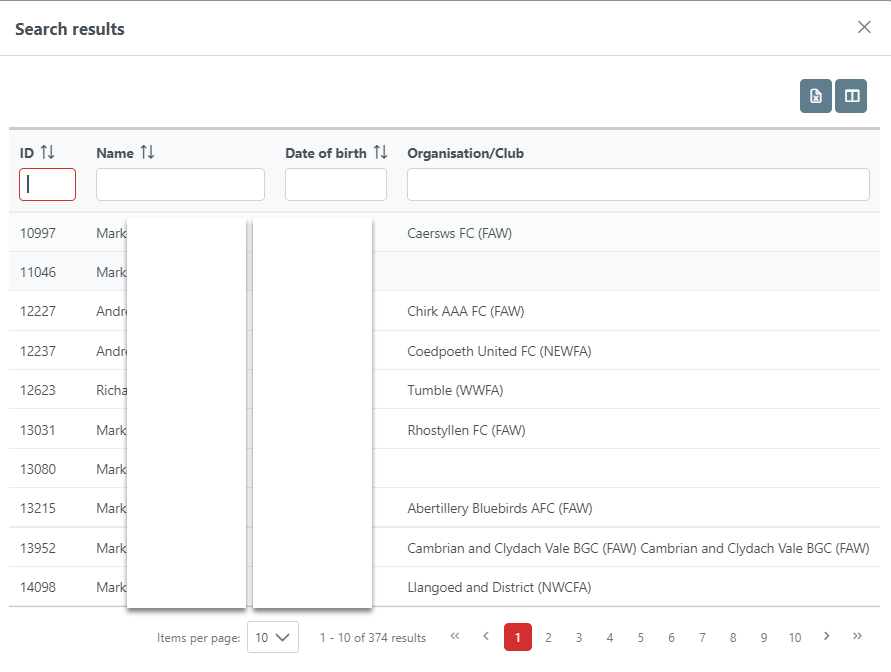Go to the next page arrow

point(826,636)
